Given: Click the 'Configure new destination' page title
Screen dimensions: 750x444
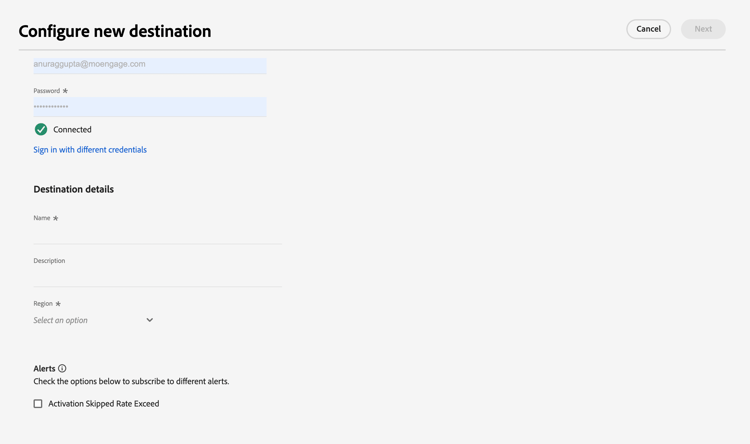Looking at the screenshot, I should [x=115, y=31].
